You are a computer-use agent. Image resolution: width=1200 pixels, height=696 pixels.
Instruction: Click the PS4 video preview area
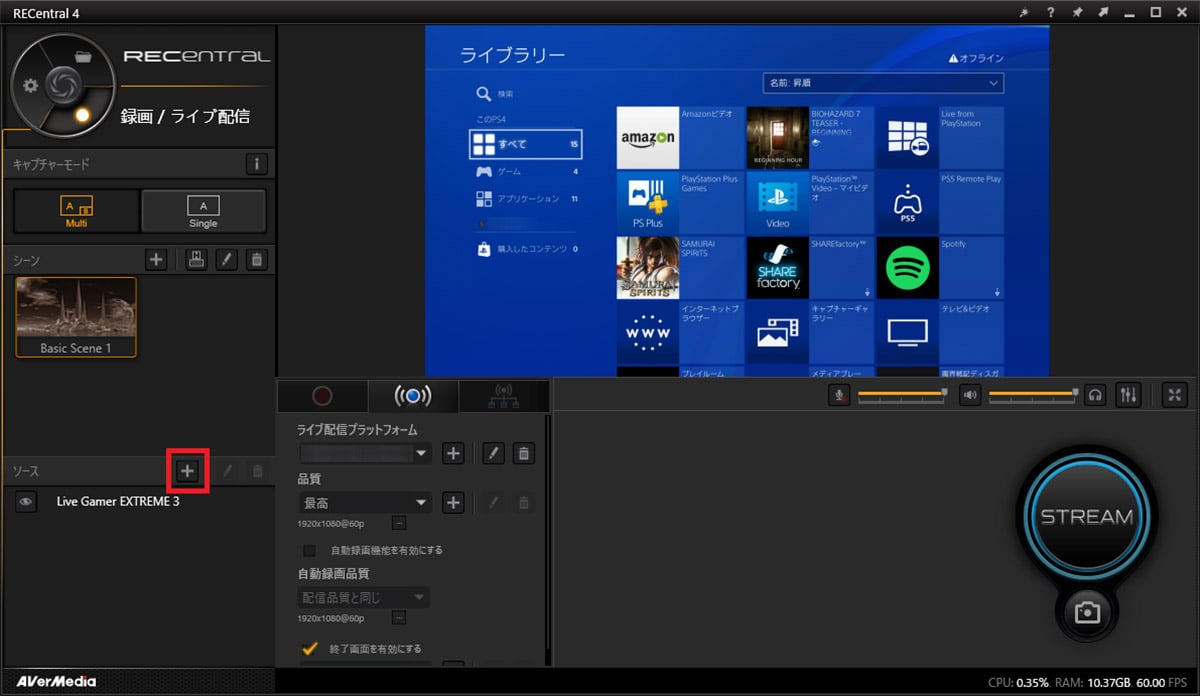737,201
